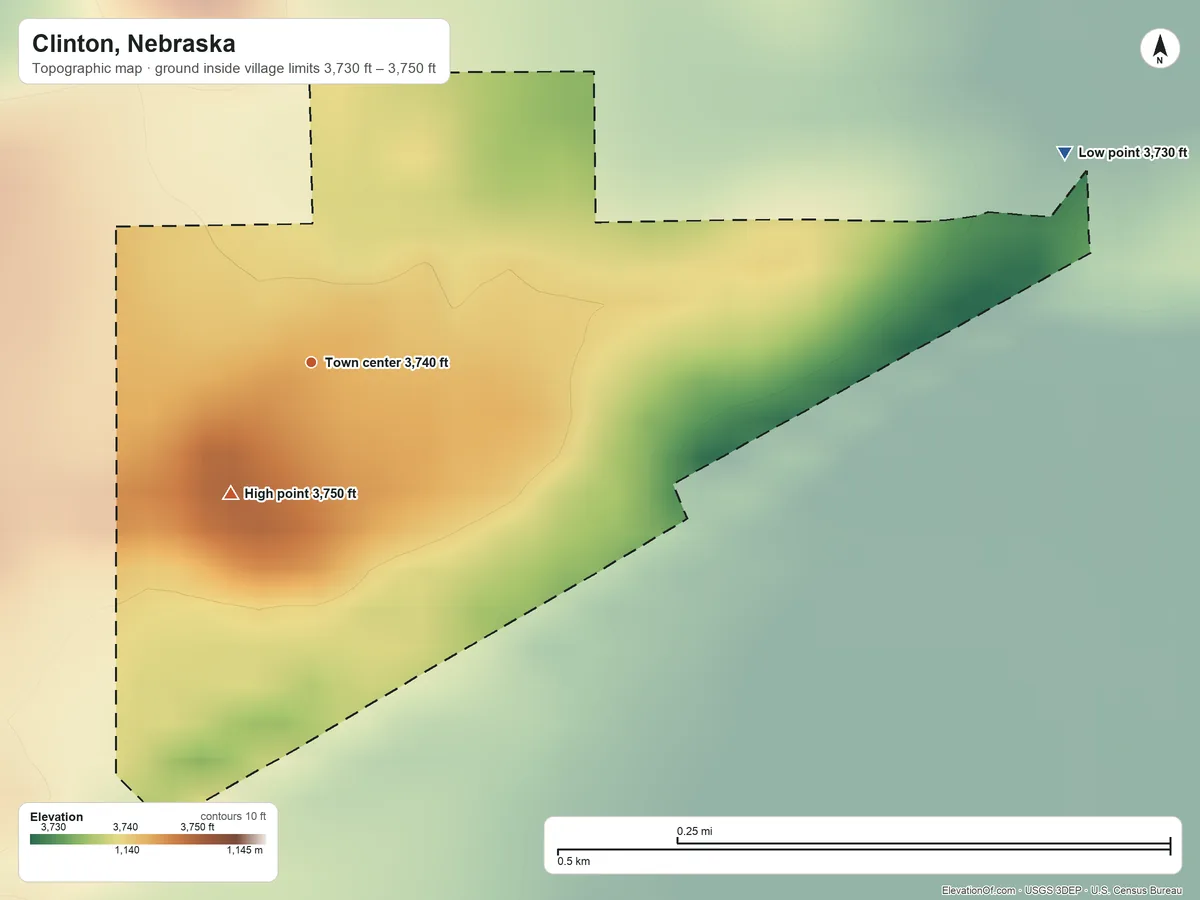Click the "1,145 m" metric legend value
The width and height of the screenshot is (1200, 900).
click(245, 850)
